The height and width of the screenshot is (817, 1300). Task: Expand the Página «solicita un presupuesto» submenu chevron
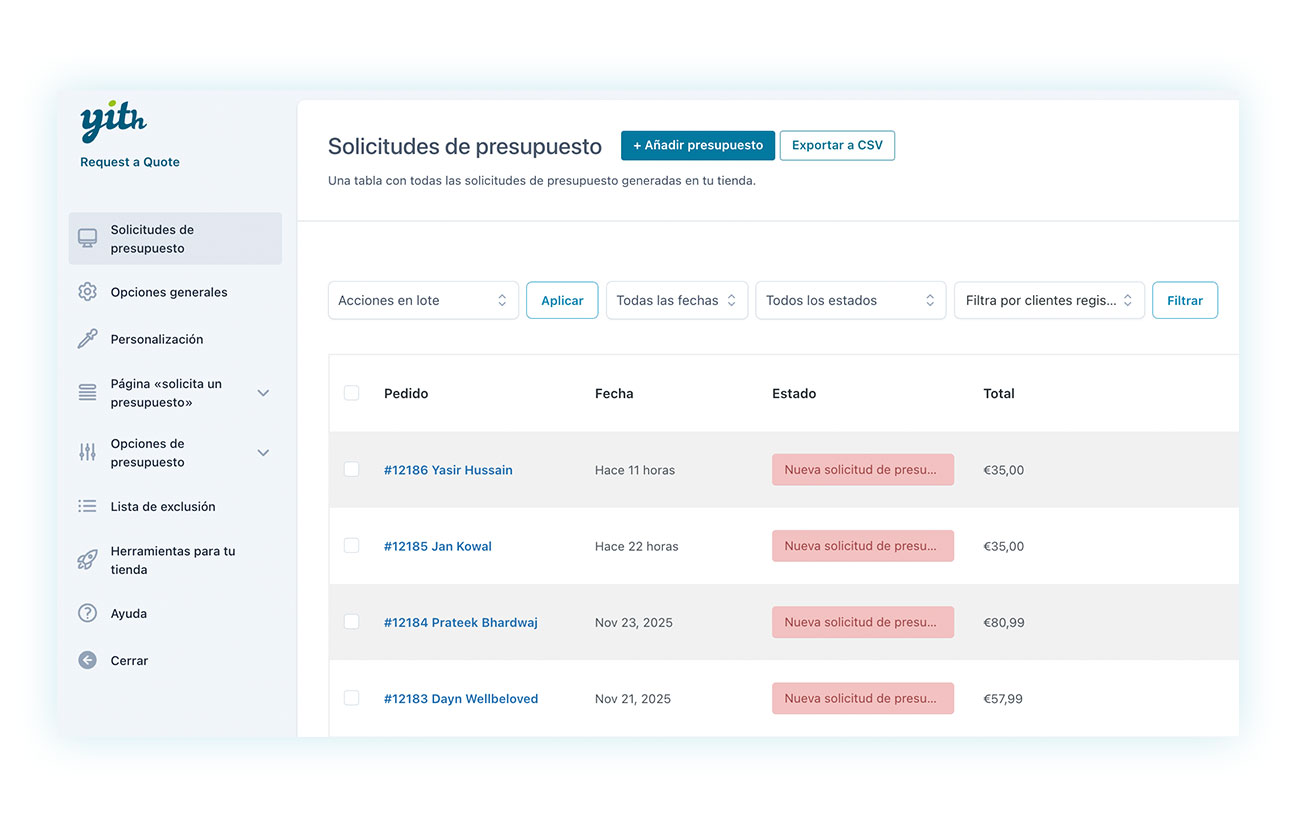coord(263,393)
